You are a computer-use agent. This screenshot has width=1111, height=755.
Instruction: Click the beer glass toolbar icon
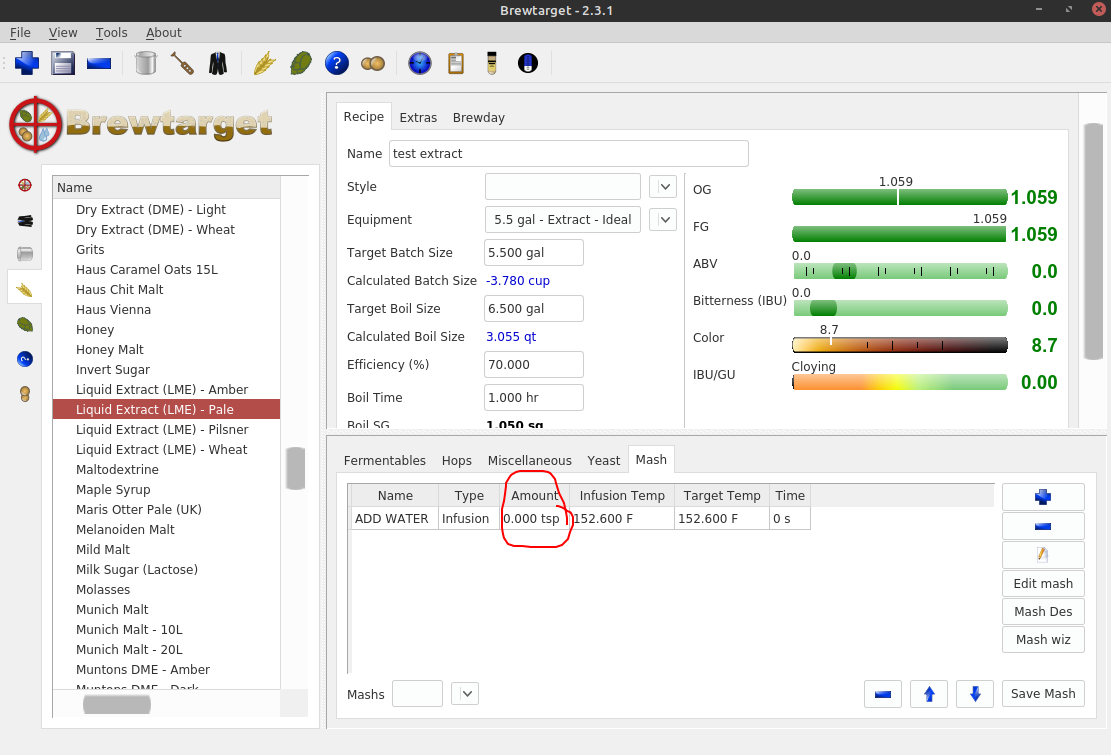click(492, 63)
